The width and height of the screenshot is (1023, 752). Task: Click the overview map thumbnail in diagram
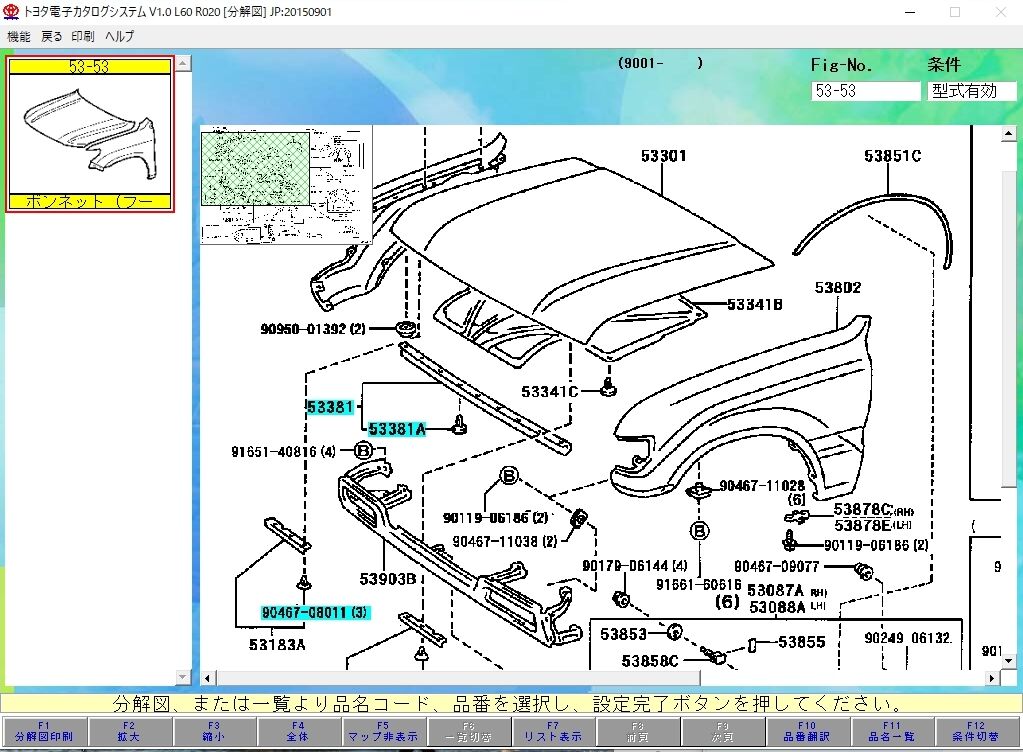(286, 185)
